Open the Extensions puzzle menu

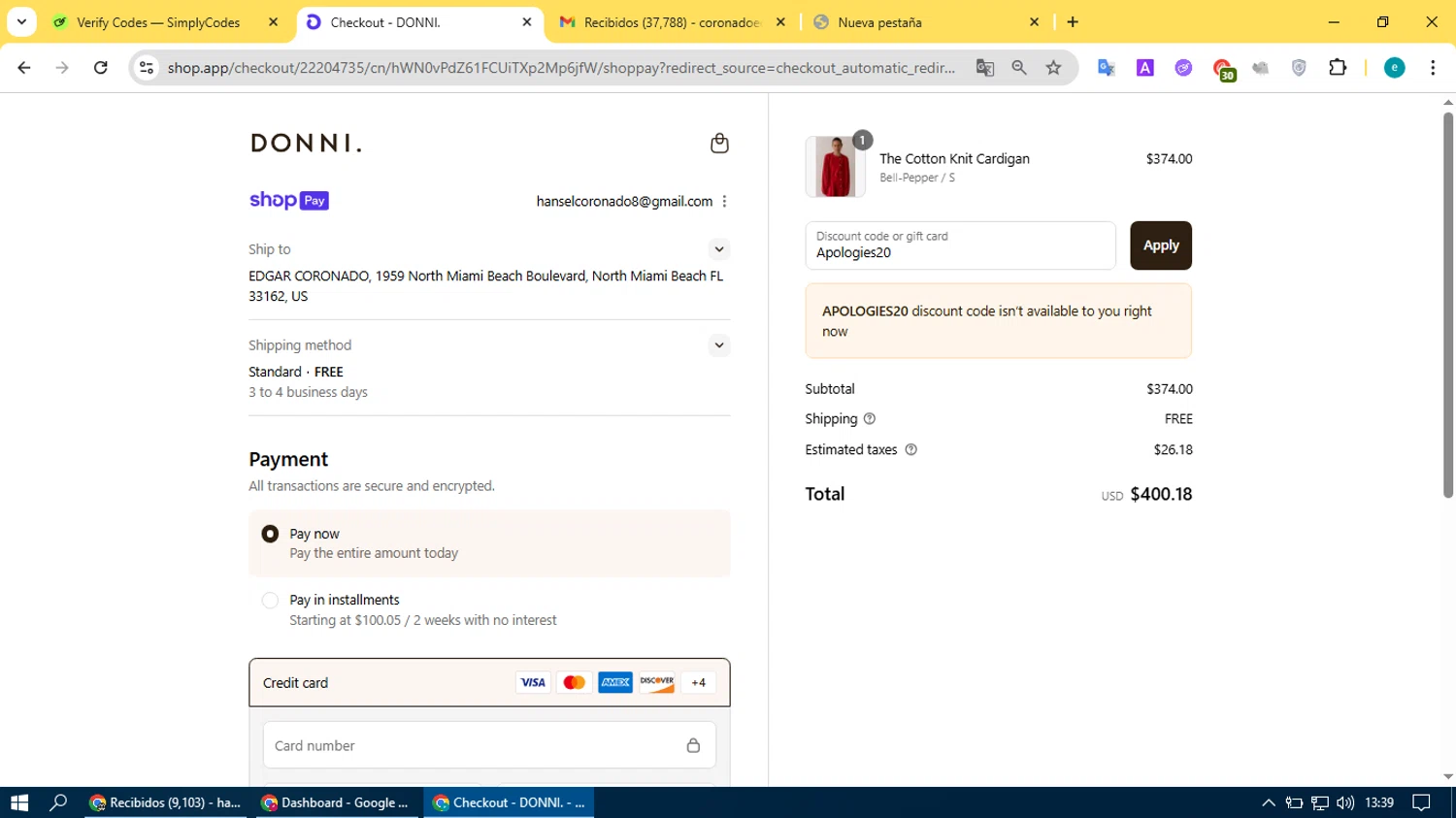pyautogui.click(x=1338, y=68)
